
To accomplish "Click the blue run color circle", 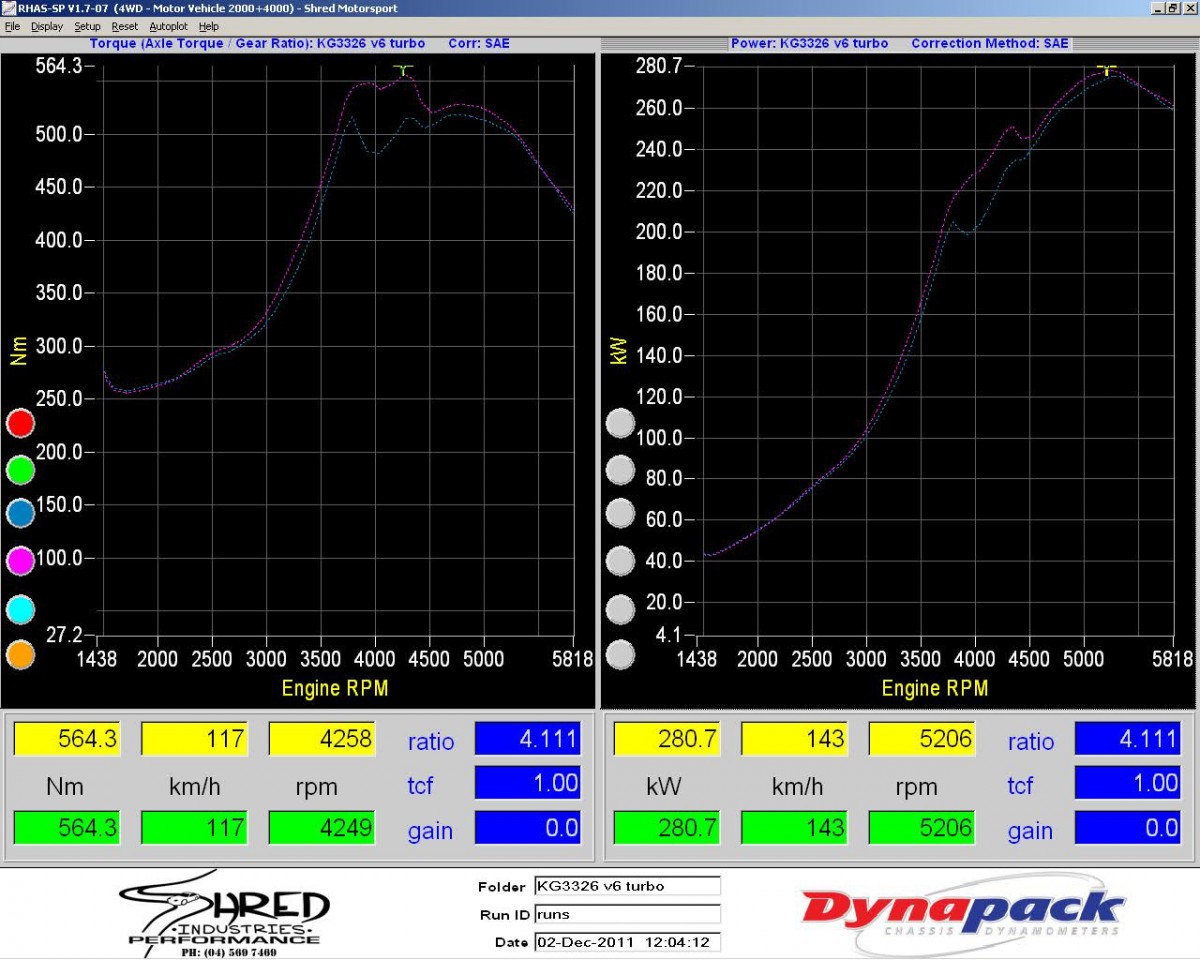I will 20,515.
